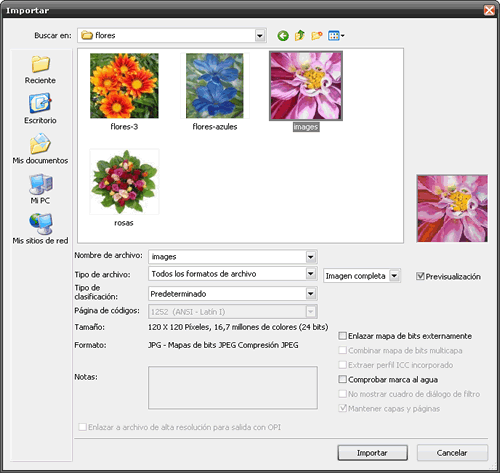Go back with the green arrow icon

(283, 35)
